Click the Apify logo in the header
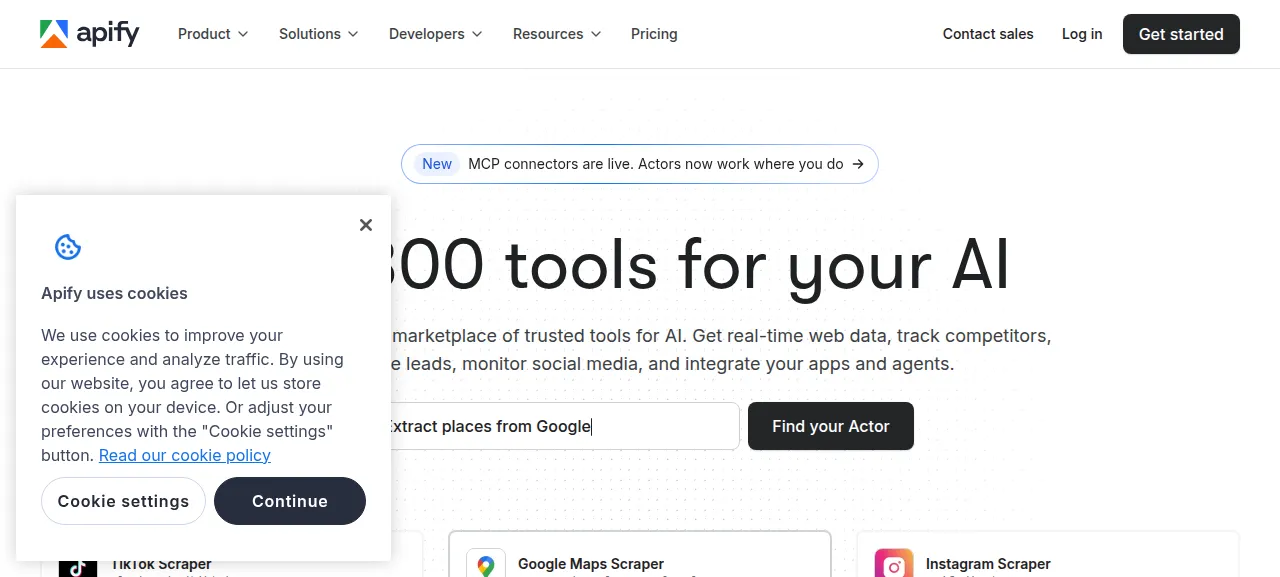Screen dimensions: 1280x577 90,34
